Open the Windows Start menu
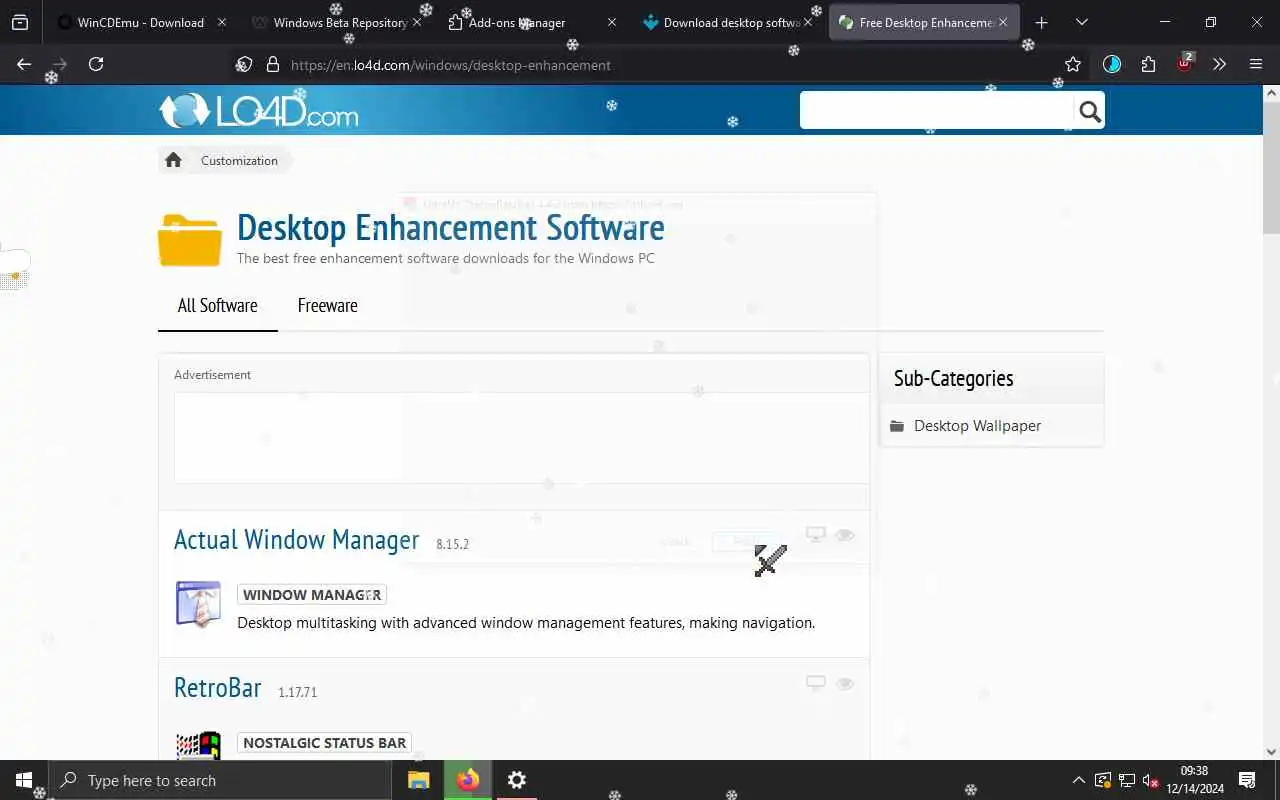 pos(24,780)
